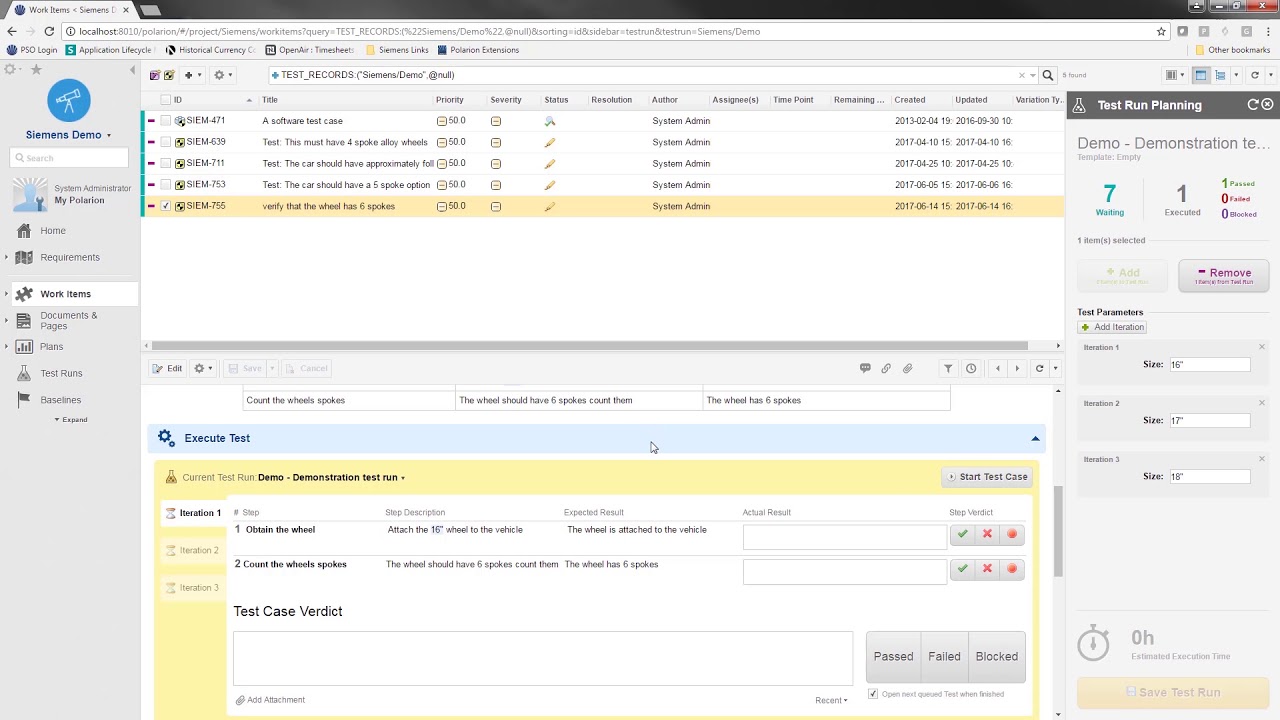Set test case verdict to Blocked
The height and width of the screenshot is (720, 1280).
click(996, 657)
